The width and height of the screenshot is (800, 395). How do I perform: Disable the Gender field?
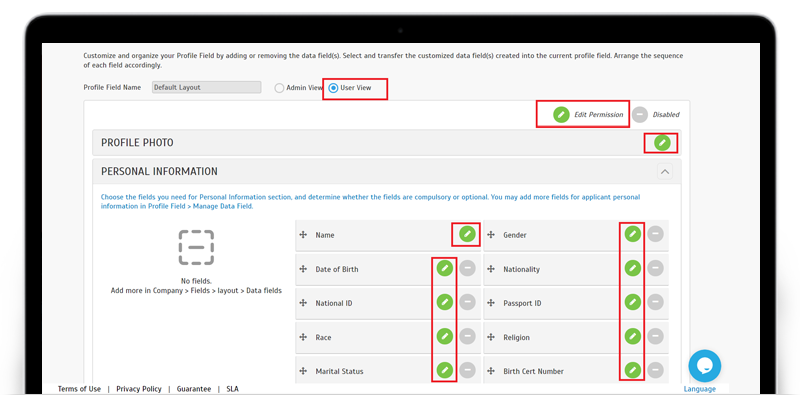coord(655,234)
